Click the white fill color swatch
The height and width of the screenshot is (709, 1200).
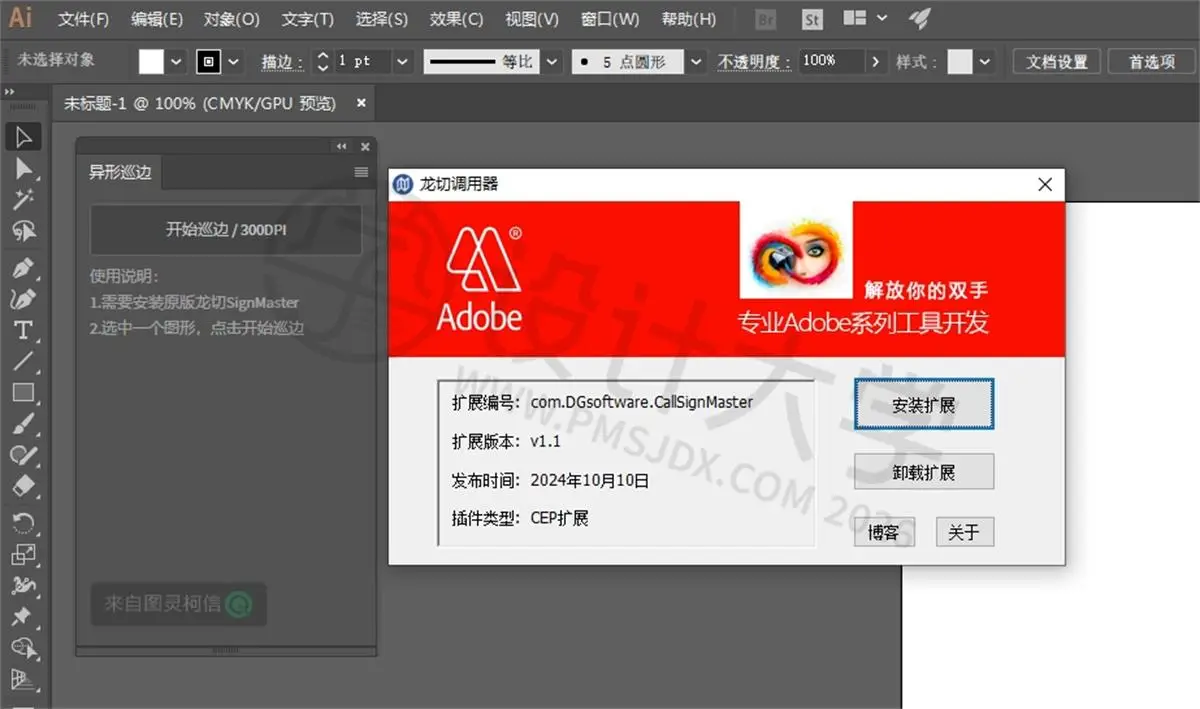point(151,61)
